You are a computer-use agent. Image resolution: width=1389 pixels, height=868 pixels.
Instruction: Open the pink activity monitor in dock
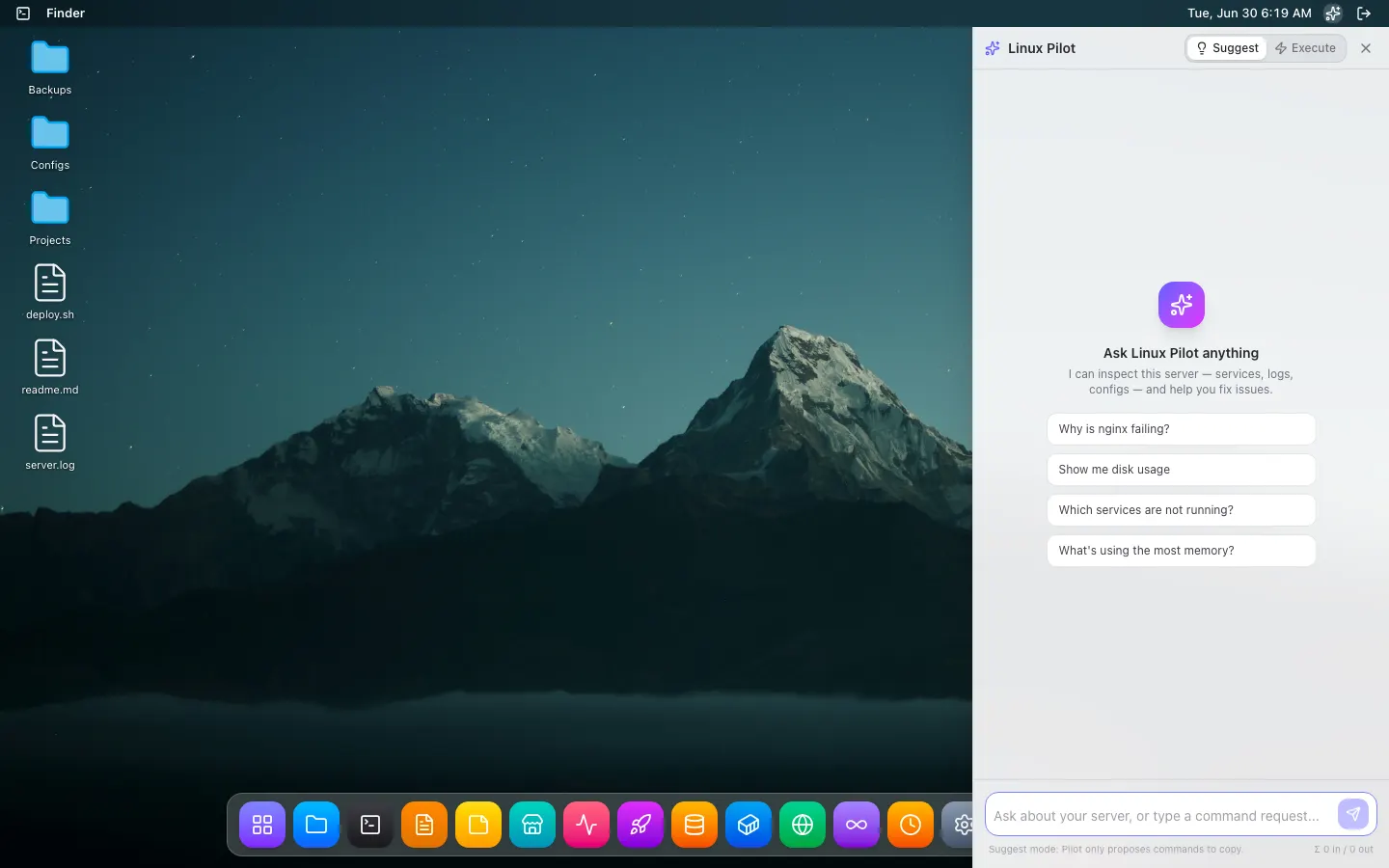click(586, 825)
